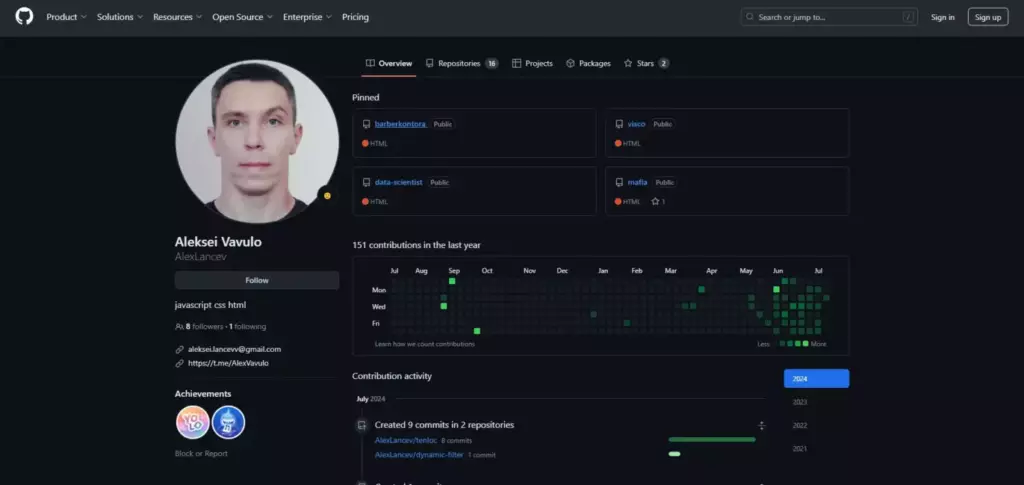Focus the Search or jump to field
Screen dimensions: 1024x485
tap(829, 17)
